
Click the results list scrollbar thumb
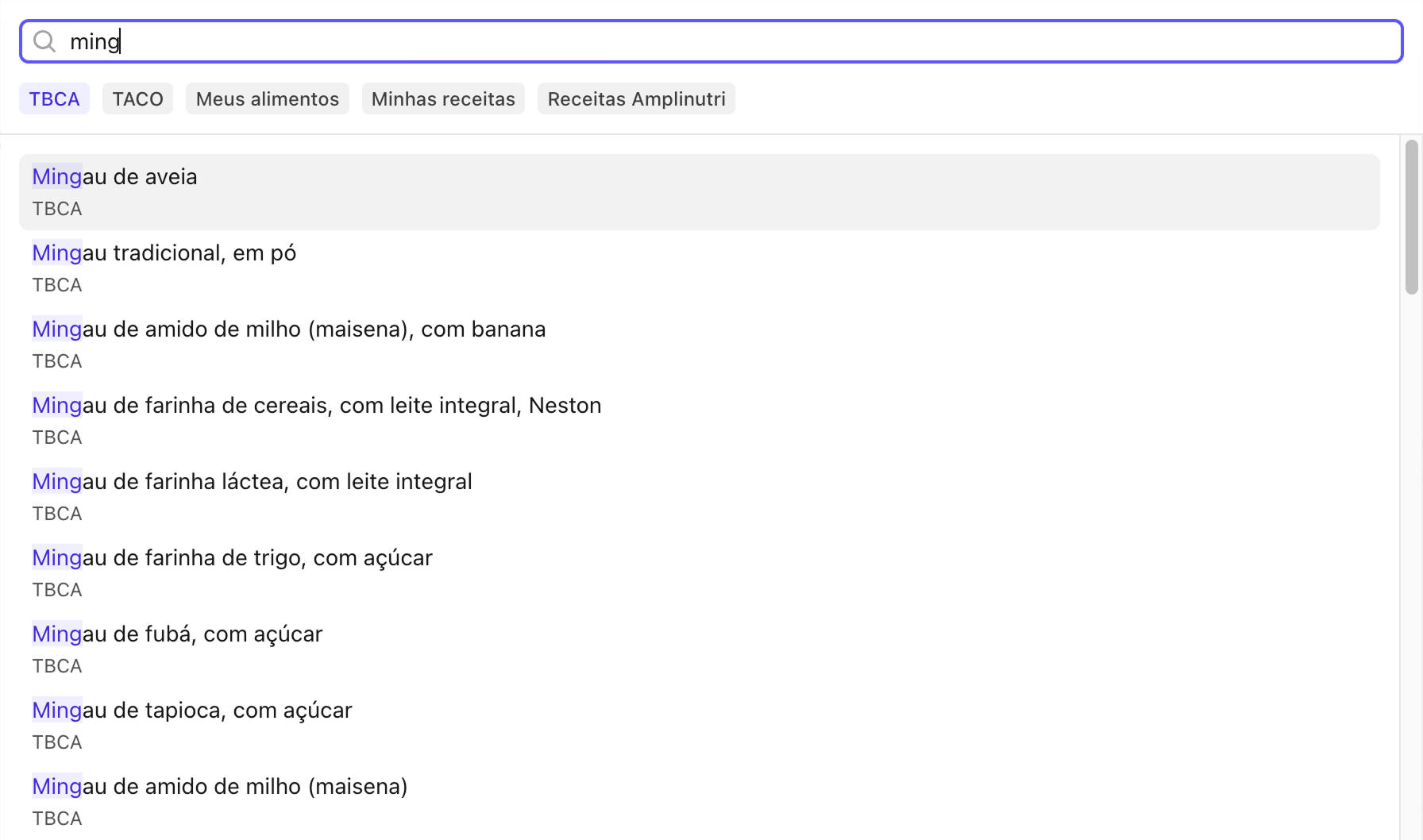[1411, 218]
